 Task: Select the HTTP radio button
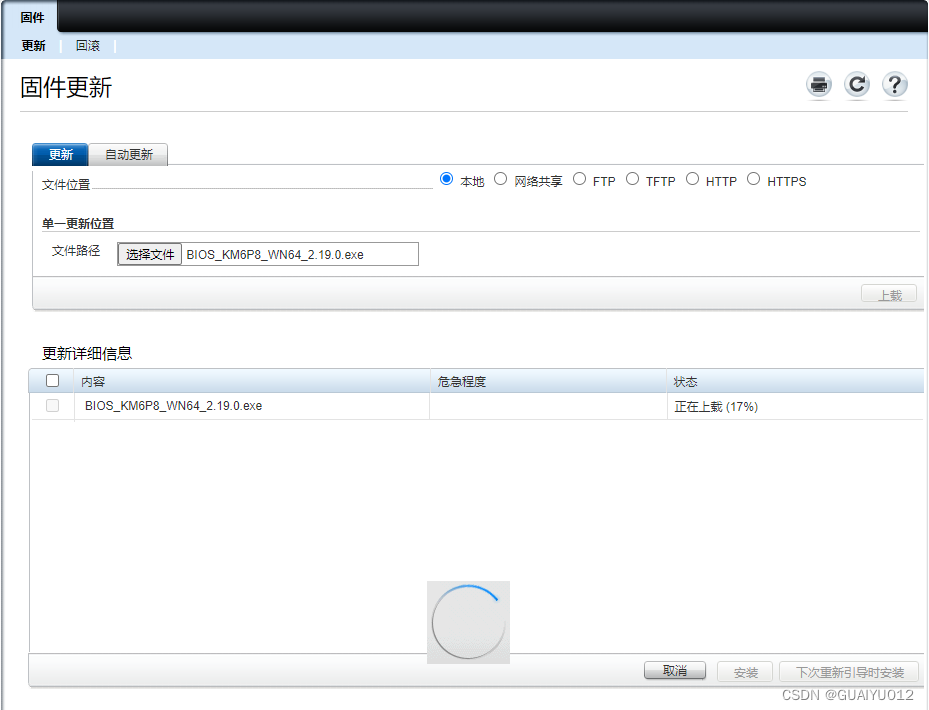[692, 179]
